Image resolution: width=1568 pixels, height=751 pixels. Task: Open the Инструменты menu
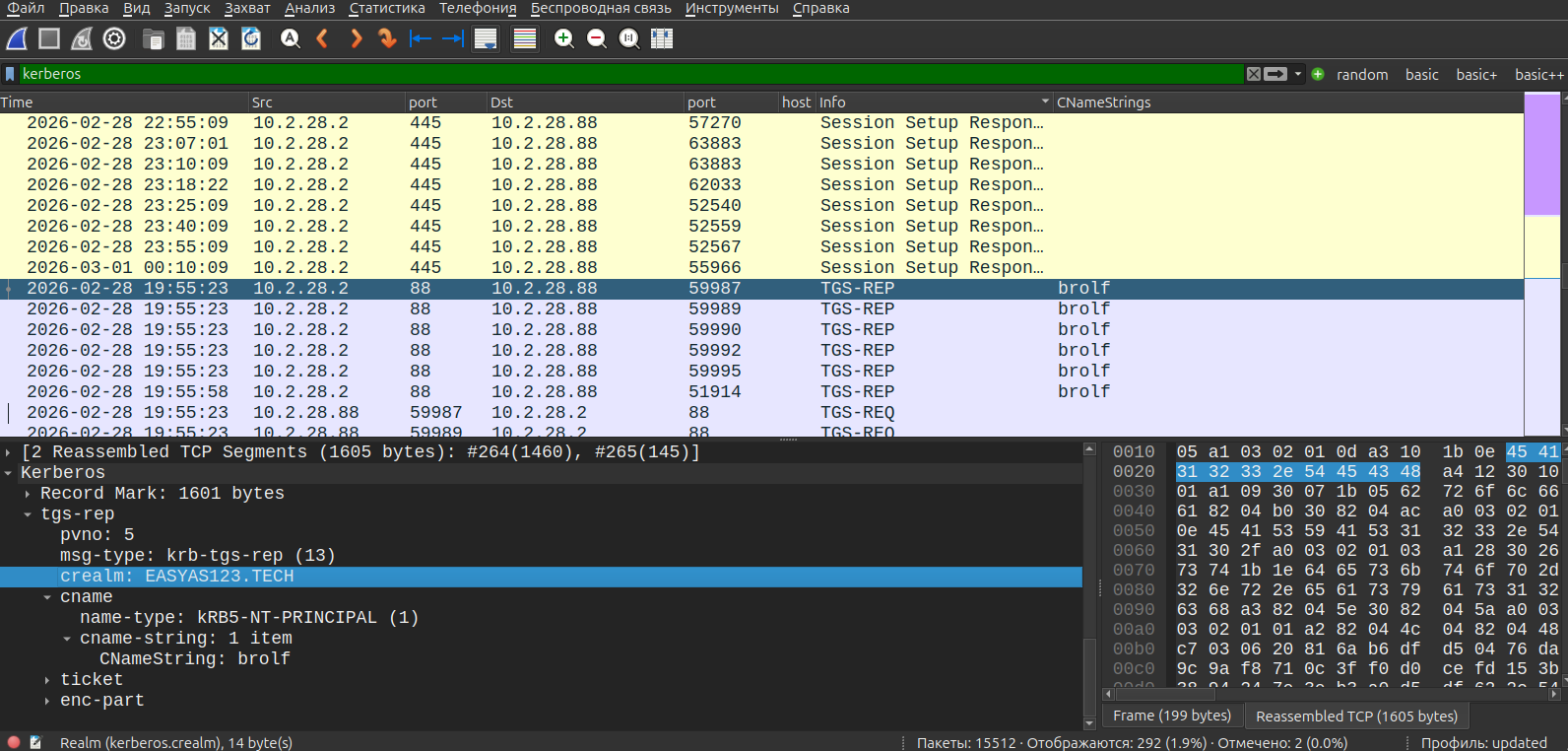[732, 8]
